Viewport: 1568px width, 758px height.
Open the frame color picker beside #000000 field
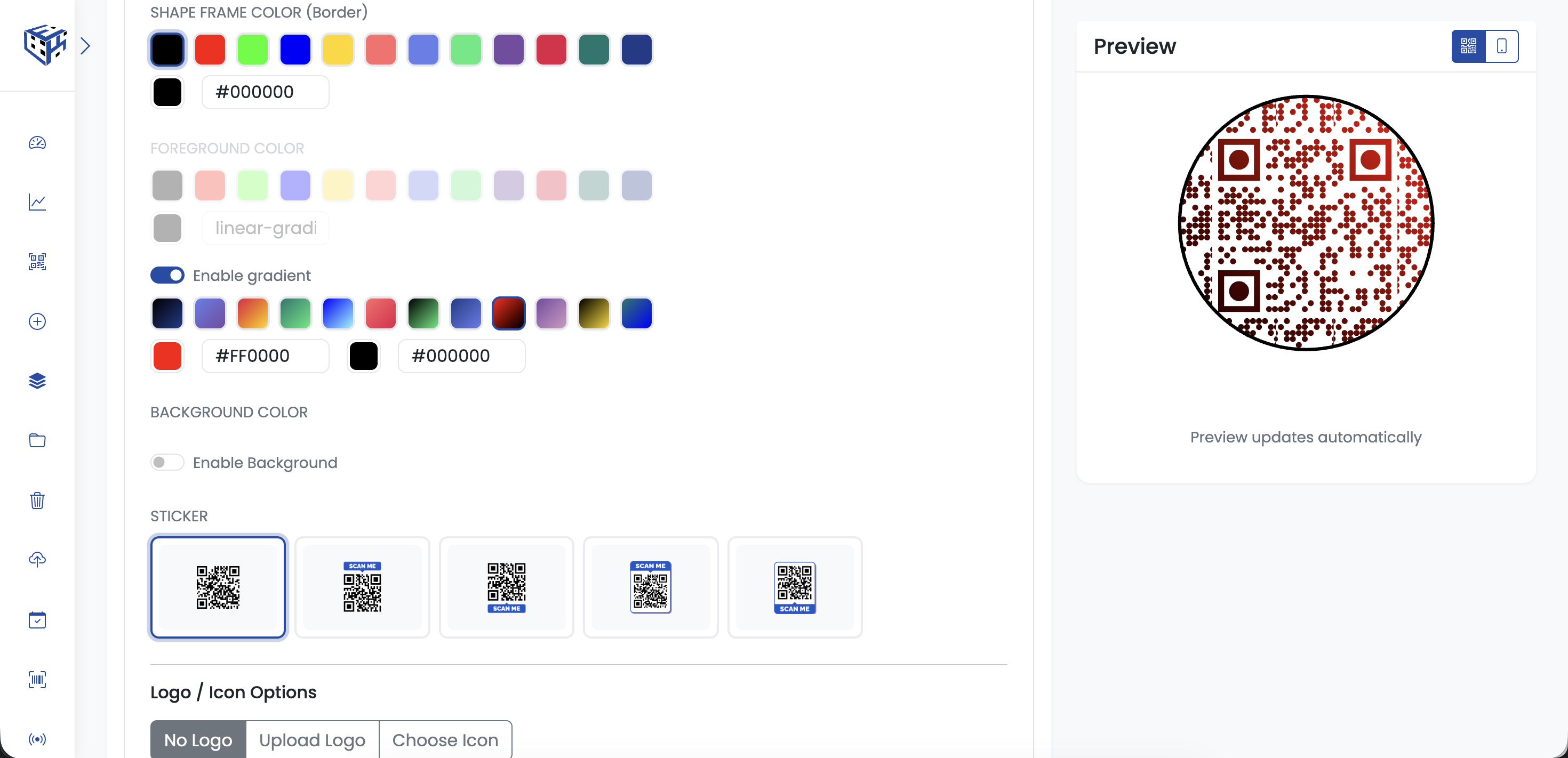(x=167, y=92)
